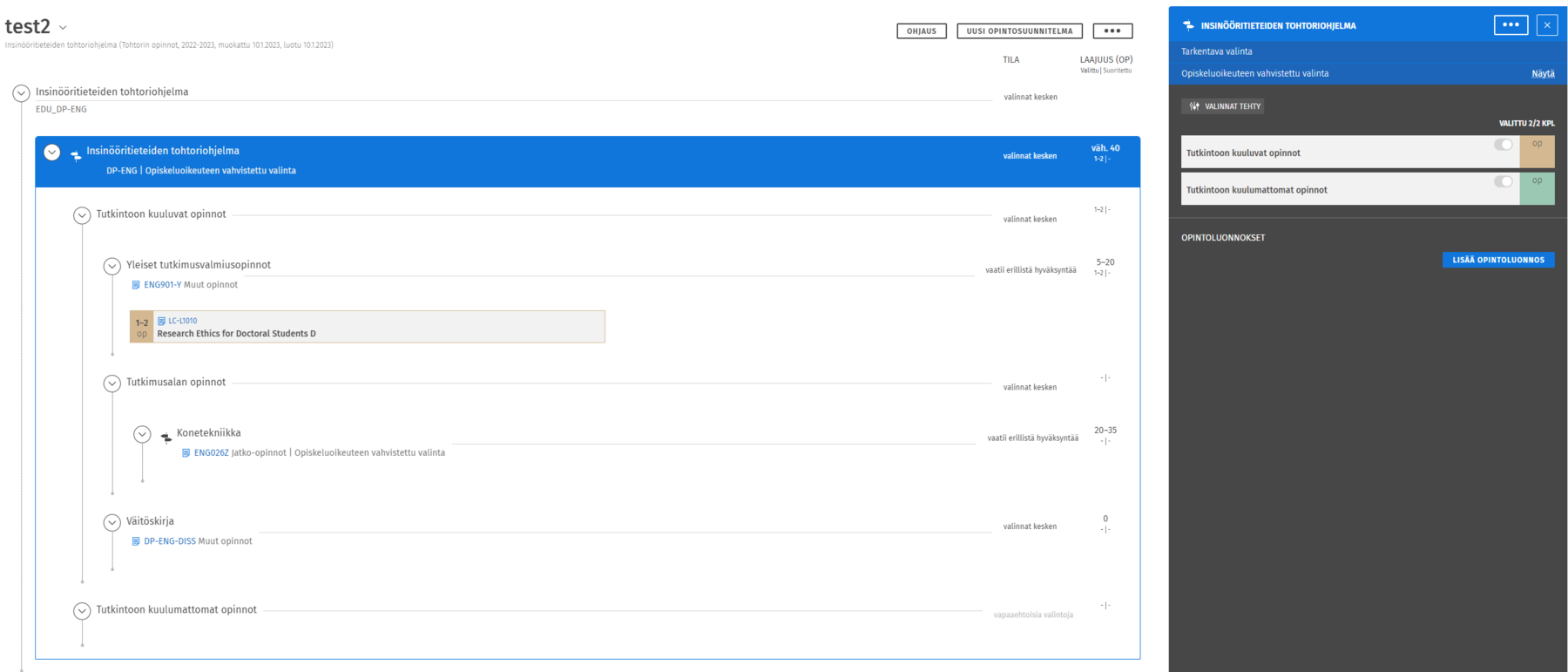This screenshot has width=1568, height=672.
Task: Click the 5–20 credits value
Action: pyautogui.click(x=1105, y=262)
